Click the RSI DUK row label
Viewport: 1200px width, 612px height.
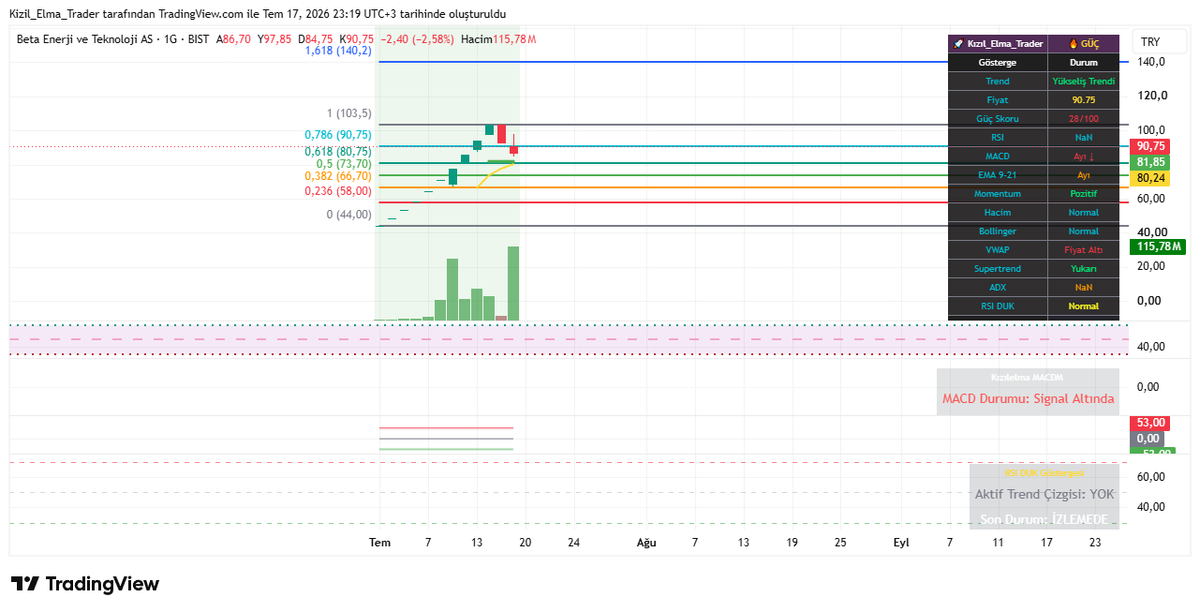(x=997, y=306)
